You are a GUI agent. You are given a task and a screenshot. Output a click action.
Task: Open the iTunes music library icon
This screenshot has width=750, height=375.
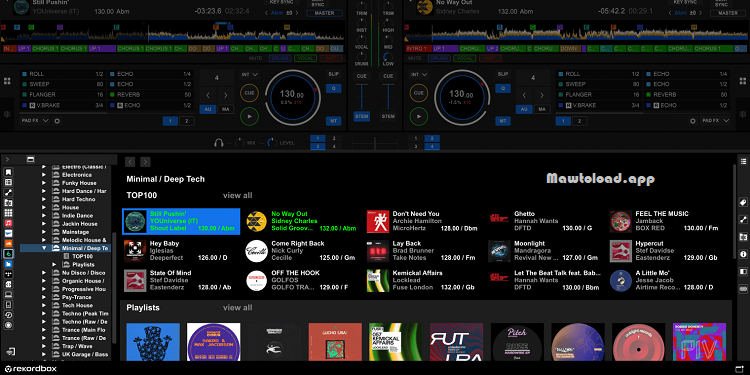tap(8, 223)
